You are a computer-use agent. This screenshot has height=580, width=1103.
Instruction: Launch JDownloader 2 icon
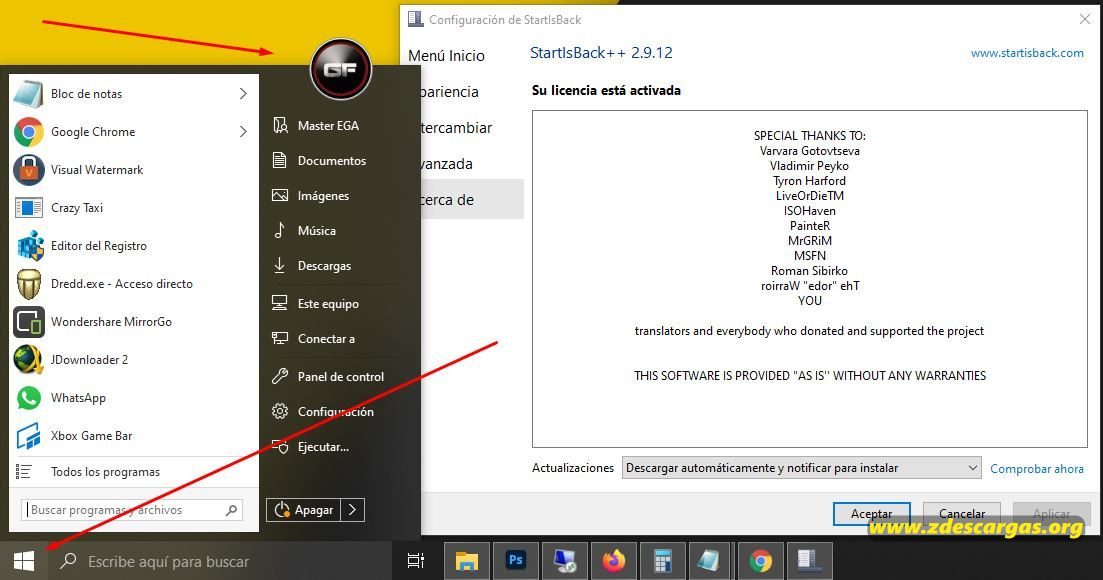point(29,359)
